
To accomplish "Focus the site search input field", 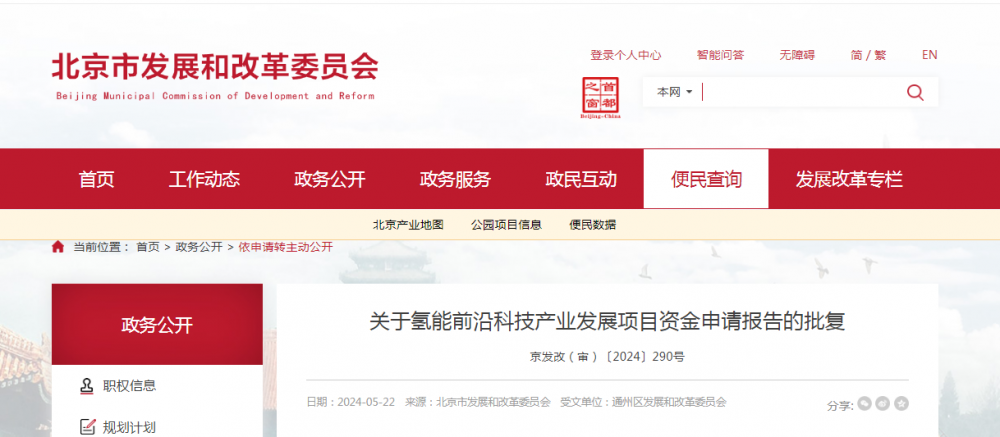I will click(800, 92).
